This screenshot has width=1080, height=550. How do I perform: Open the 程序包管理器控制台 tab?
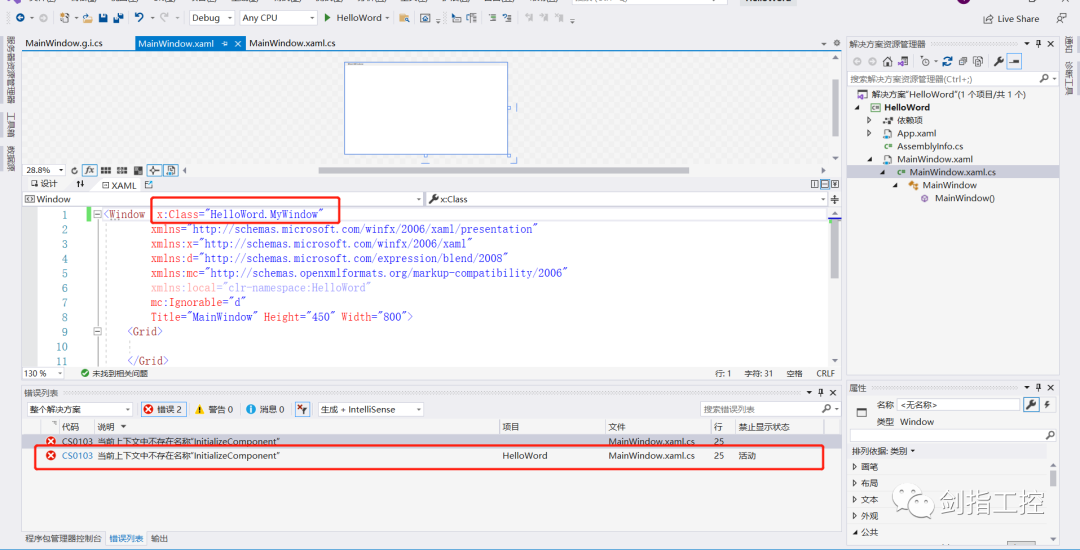[63, 538]
